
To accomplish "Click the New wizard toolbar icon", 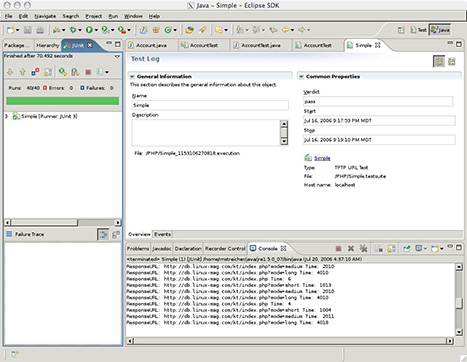I will pos(11,30).
